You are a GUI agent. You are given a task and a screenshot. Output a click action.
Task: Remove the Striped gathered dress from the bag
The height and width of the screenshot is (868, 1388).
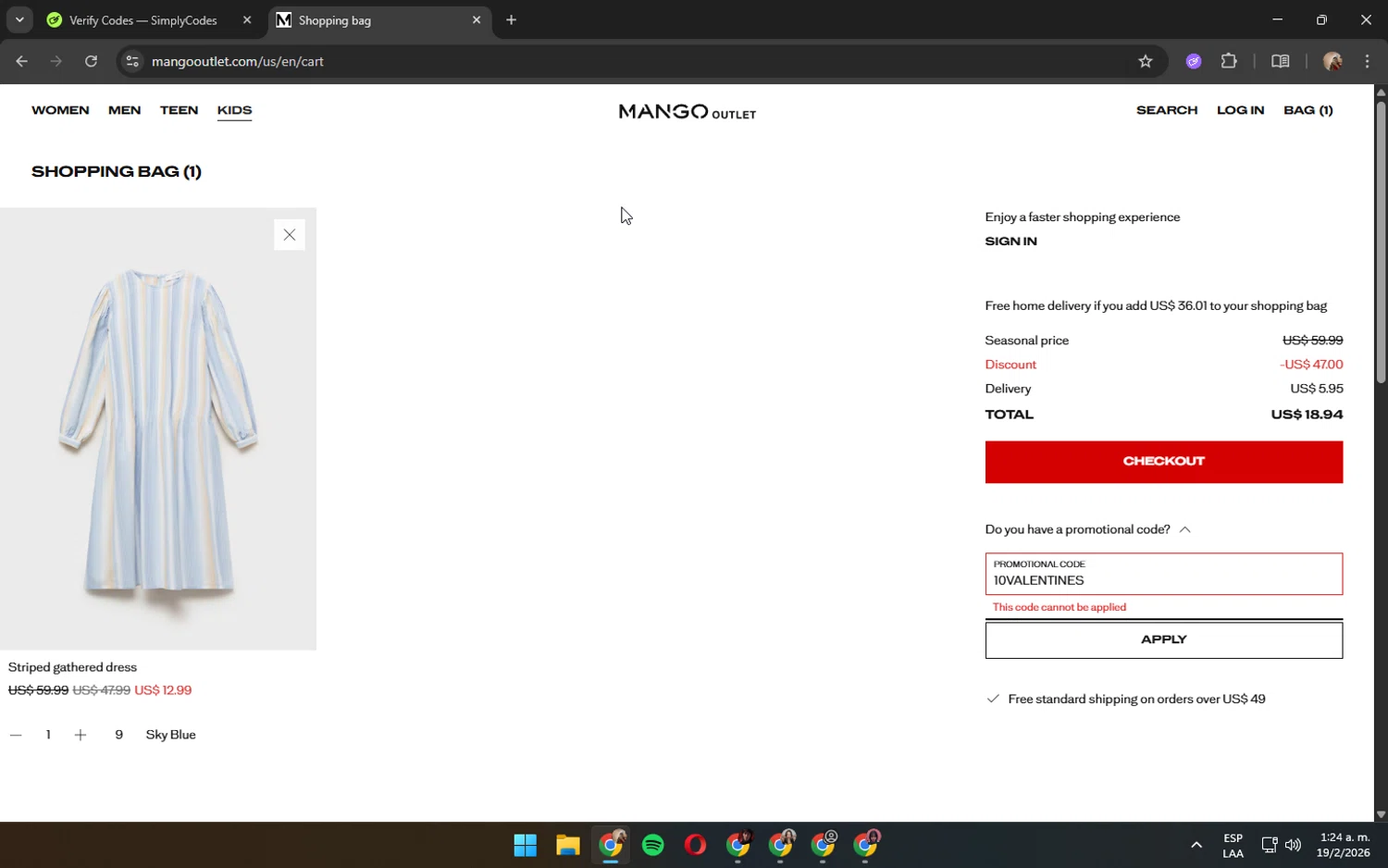(x=290, y=235)
